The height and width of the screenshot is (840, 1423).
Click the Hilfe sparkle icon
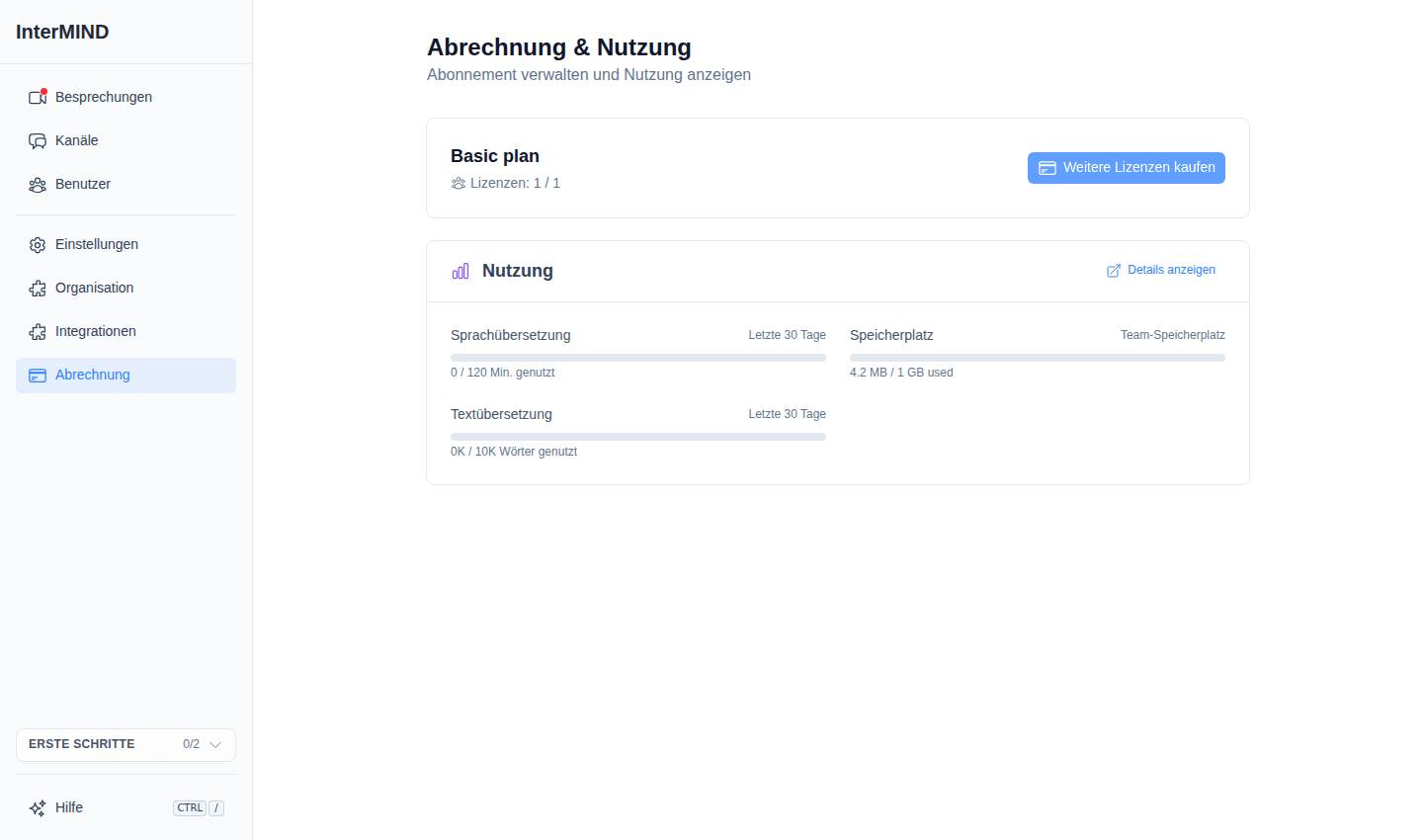38,807
